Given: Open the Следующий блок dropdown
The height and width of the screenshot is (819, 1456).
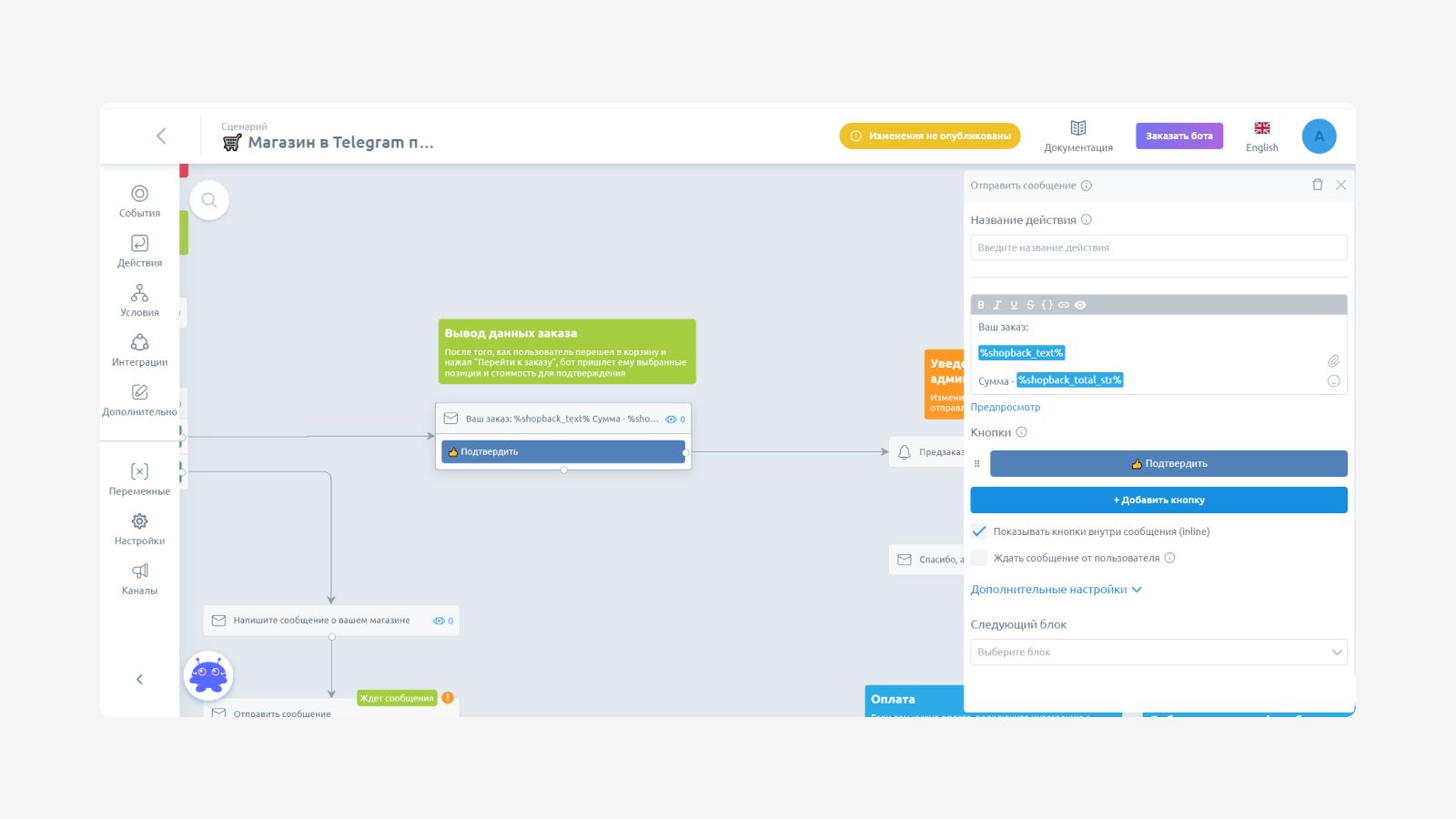Looking at the screenshot, I should tap(1158, 652).
